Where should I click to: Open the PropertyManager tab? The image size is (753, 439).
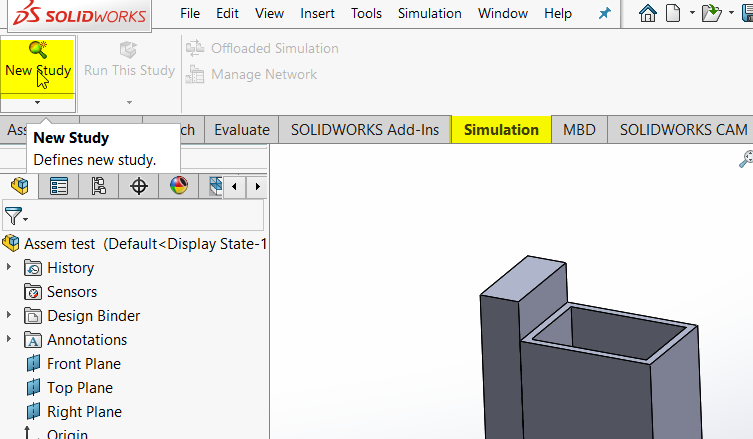click(59, 186)
